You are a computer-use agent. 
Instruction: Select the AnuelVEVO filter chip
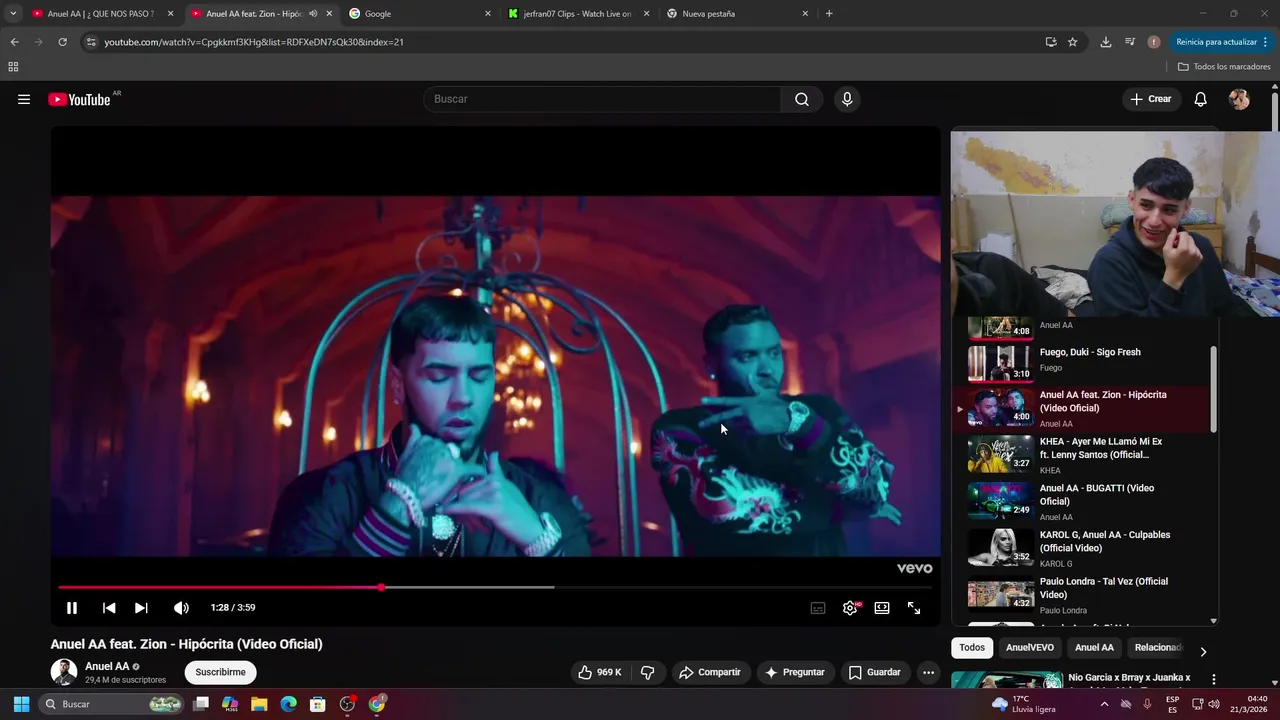coord(1030,648)
